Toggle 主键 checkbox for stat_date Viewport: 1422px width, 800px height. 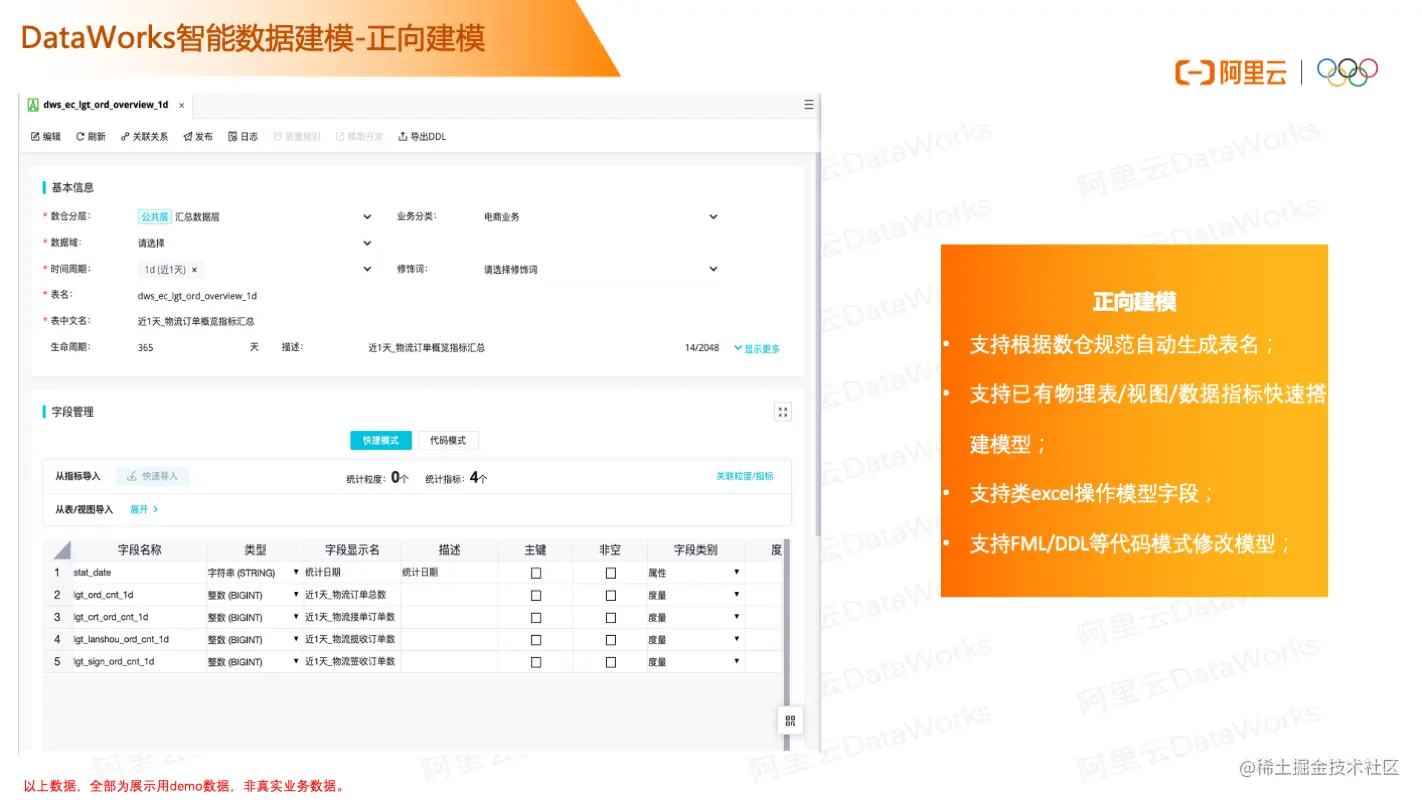536,573
